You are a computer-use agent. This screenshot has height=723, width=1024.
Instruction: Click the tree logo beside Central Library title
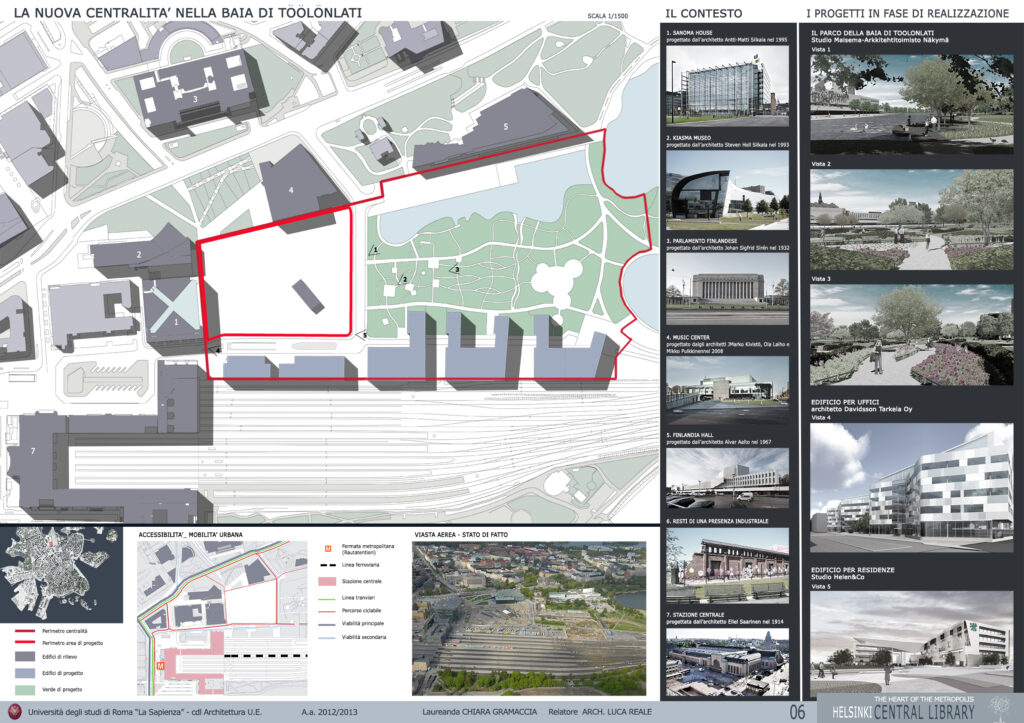997,705
